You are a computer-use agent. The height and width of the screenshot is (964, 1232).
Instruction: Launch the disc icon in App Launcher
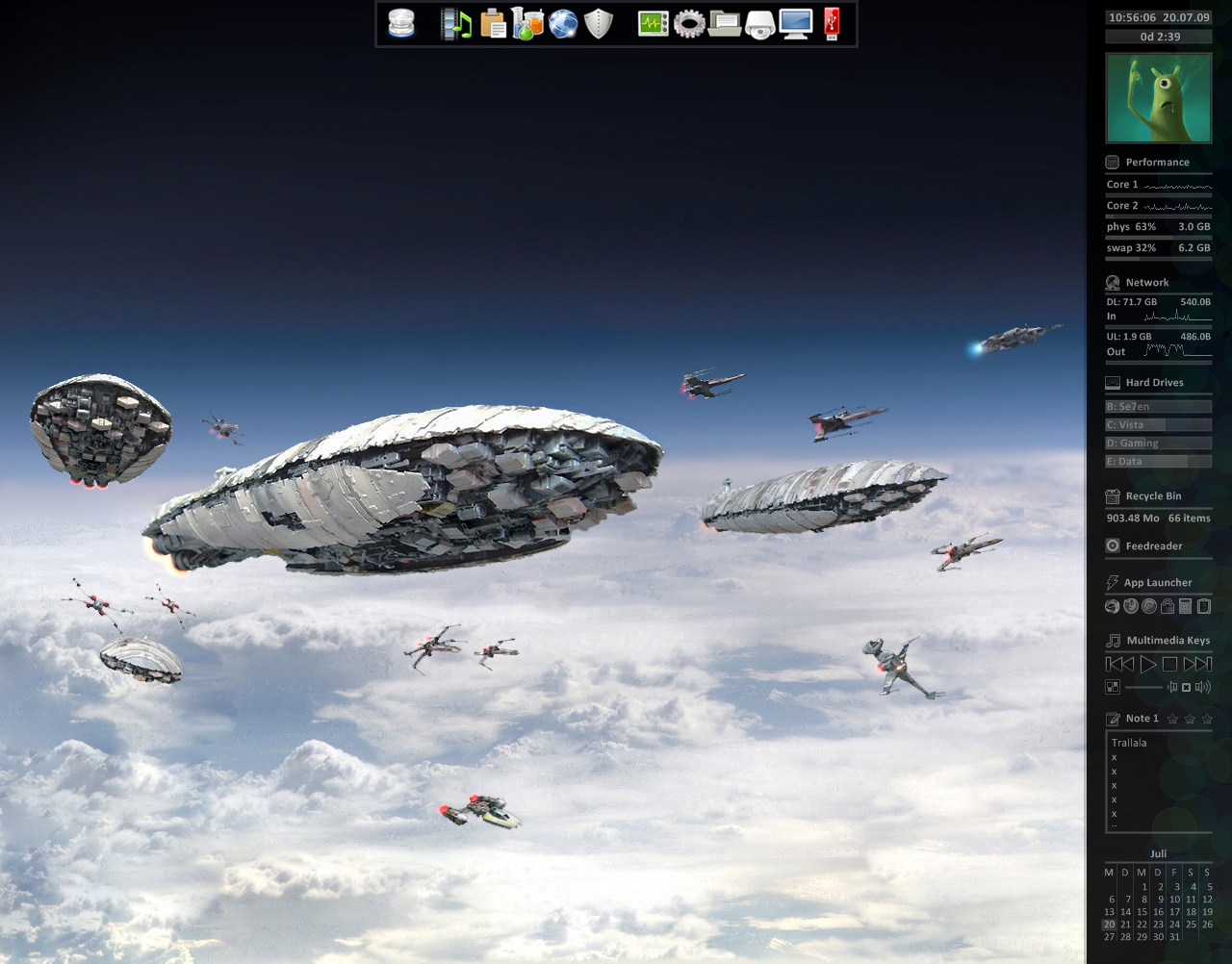[x=1149, y=606]
